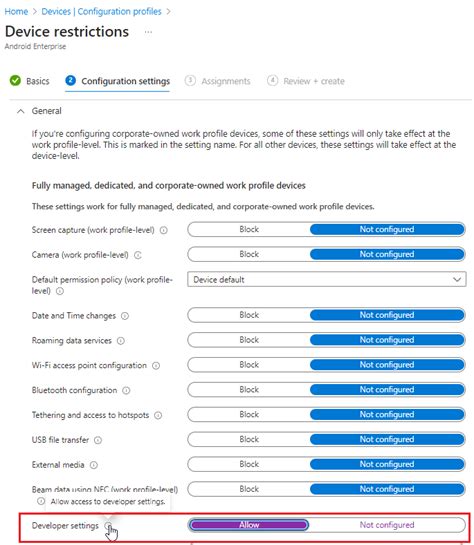The width and height of the screenshot is (474, 545).
Task: Show info for Roaming data services
Action: click(x=121, y=341)
